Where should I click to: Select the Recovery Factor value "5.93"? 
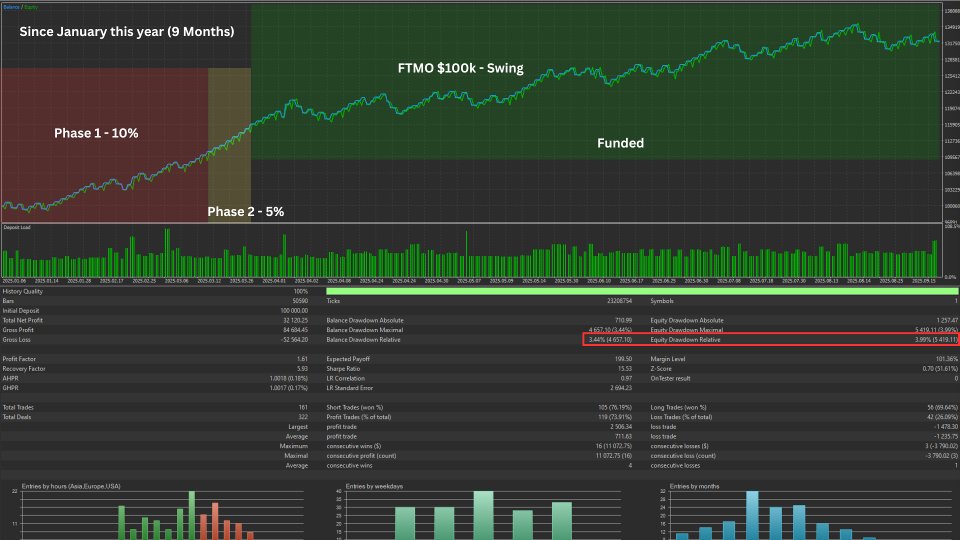coord(302,369)
